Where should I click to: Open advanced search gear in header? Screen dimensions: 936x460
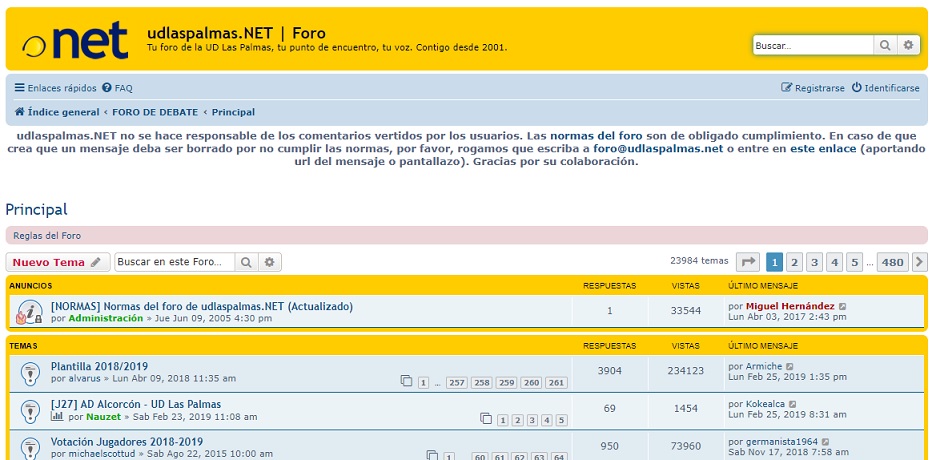click(x=908, y=45)
